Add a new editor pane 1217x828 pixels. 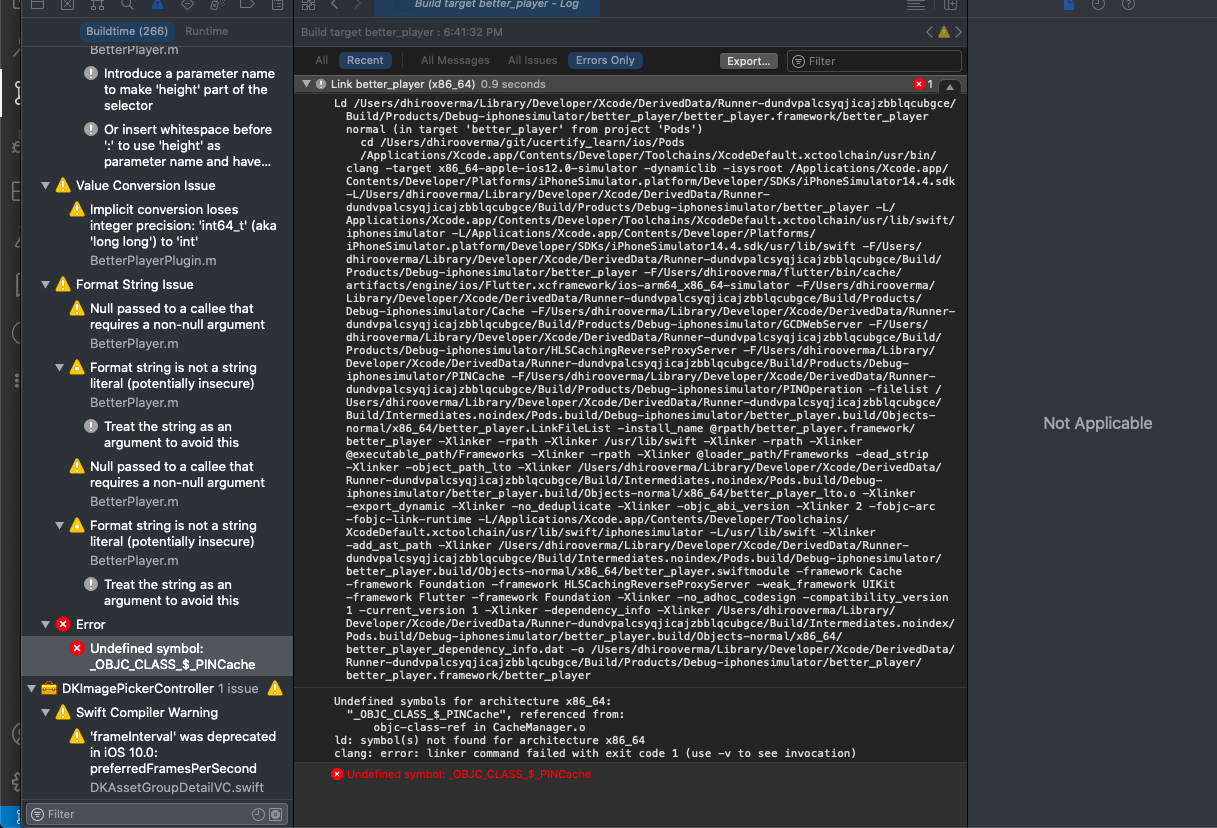[950, 5]
